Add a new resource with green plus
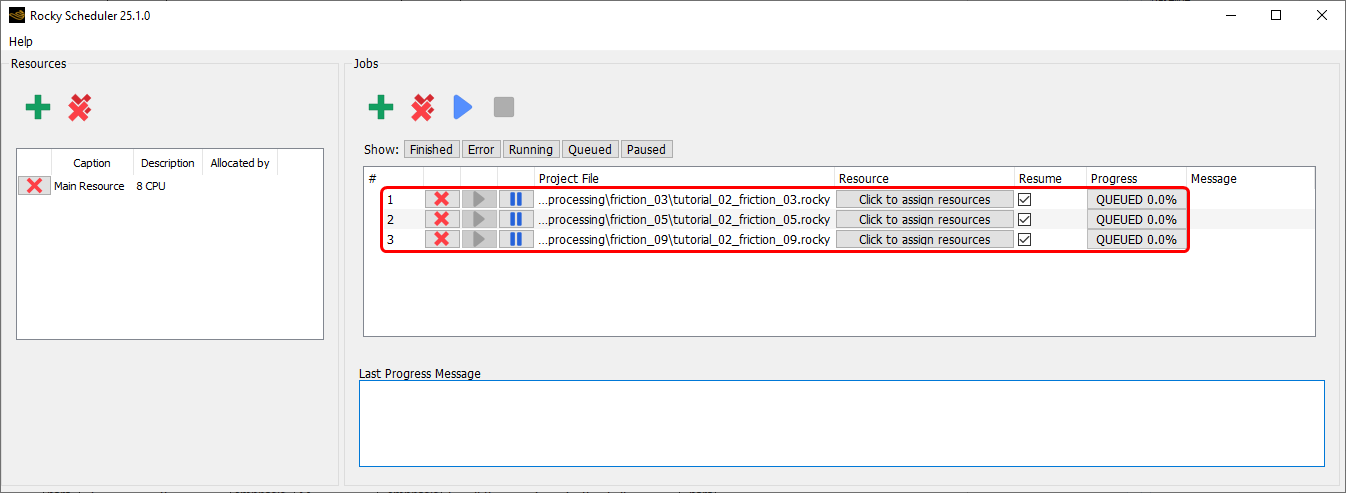 pyautogui.click(x=38, y=107)
